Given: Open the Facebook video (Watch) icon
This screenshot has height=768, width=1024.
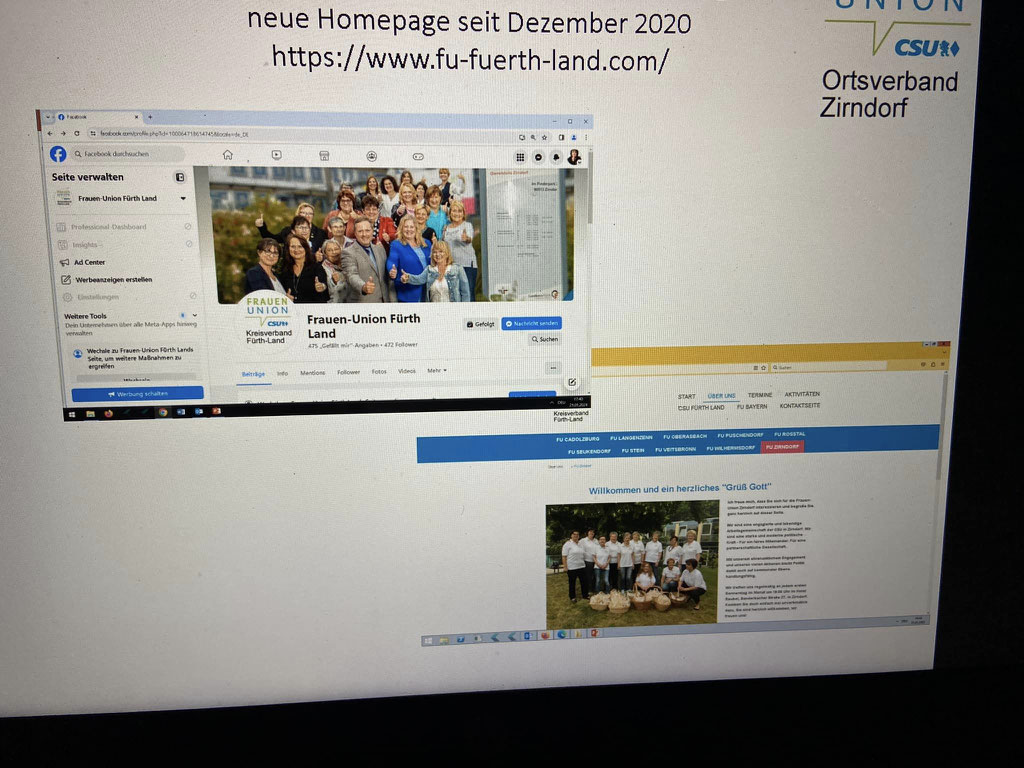Looking at the screenshot, I should click(x=276, y=155).
